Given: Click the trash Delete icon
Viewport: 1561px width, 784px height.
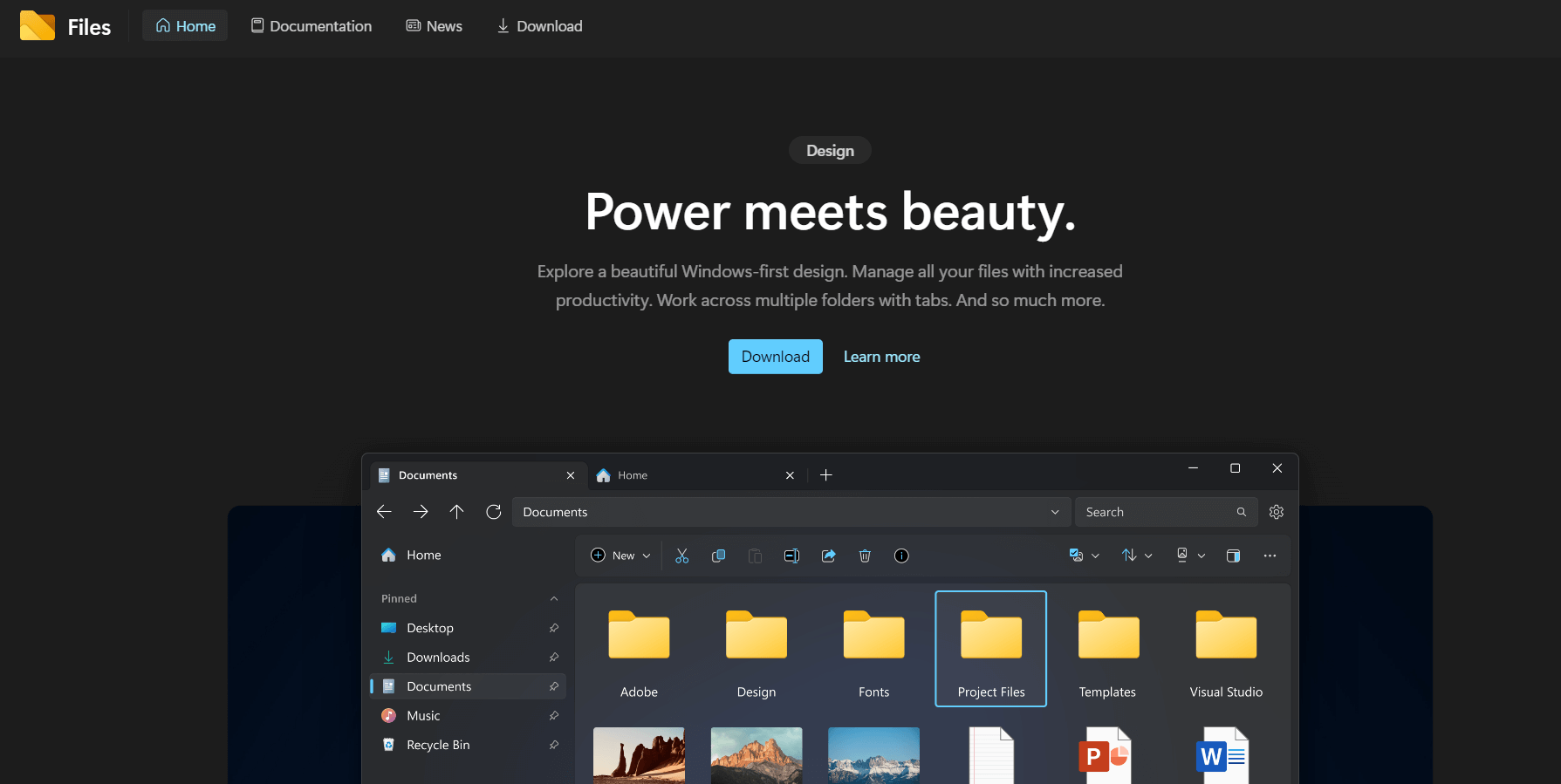Looking at the screenshot, I should 865,556.
